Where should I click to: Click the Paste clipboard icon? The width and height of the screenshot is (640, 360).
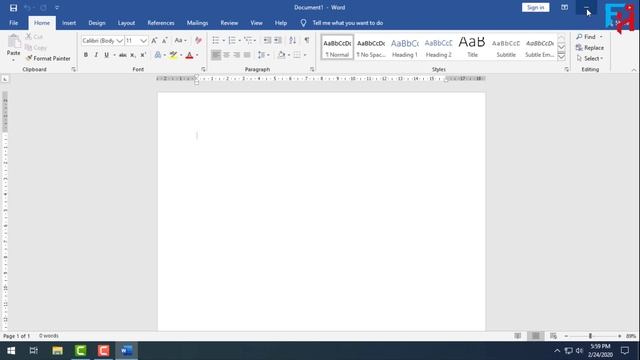13,41
